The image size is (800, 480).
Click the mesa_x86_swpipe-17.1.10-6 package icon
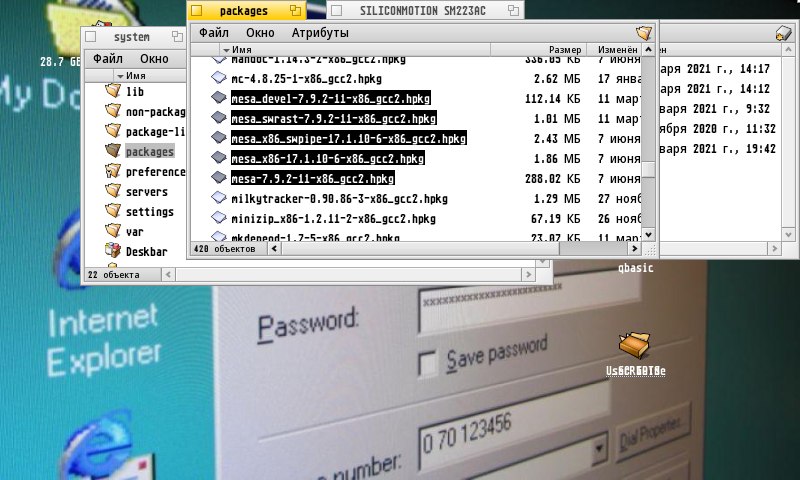pos(219,138)
